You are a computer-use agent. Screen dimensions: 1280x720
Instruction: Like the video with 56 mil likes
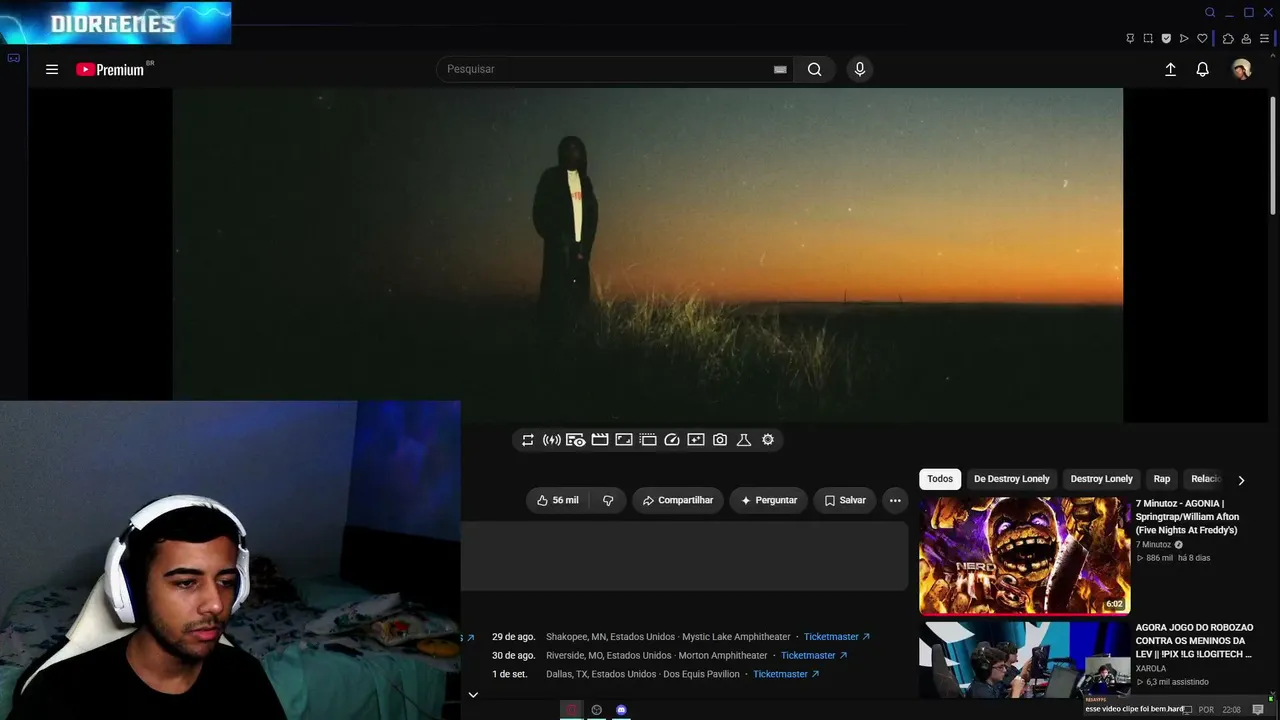pos(557,500)
